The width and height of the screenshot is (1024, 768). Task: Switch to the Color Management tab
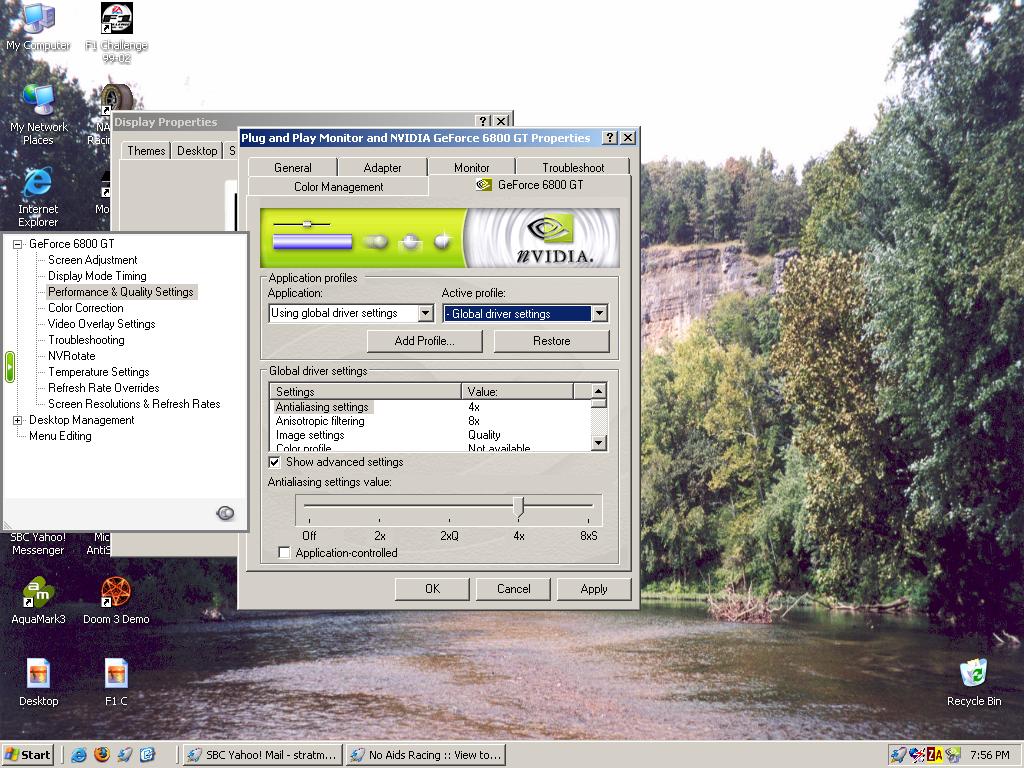tap(338, 187)
